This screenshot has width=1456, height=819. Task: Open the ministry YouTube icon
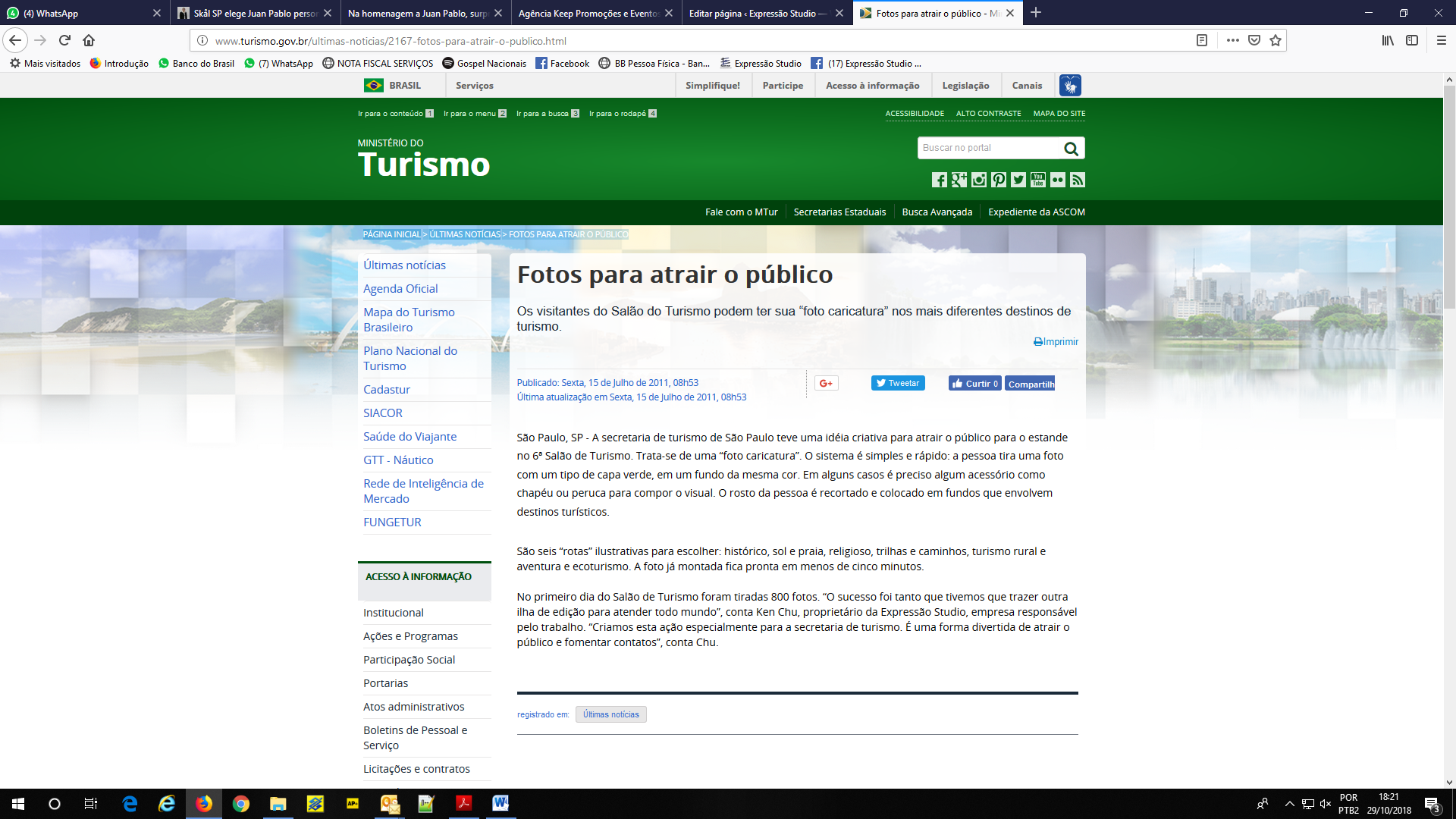point(1038,180)
